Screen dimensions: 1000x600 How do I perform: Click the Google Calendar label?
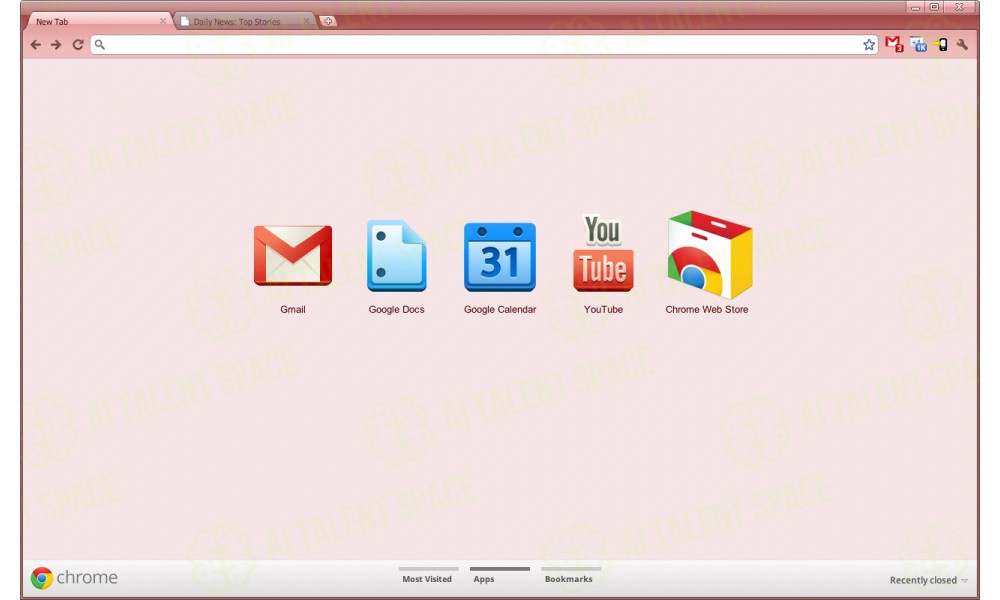click(x=500, y=309)
